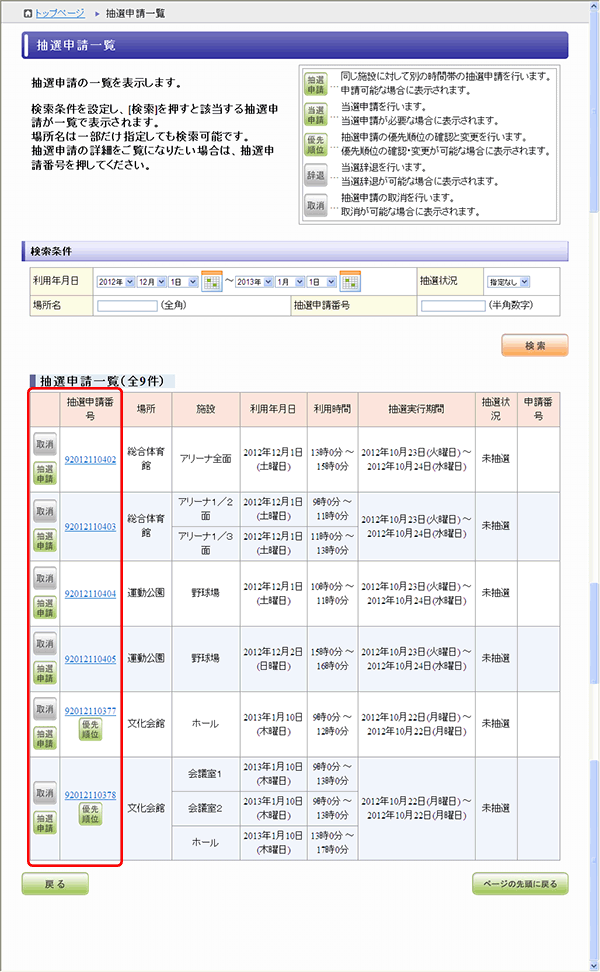Click the 抽選状況 column header
Screen dimensions: 600x972
[x=496, y=409]
